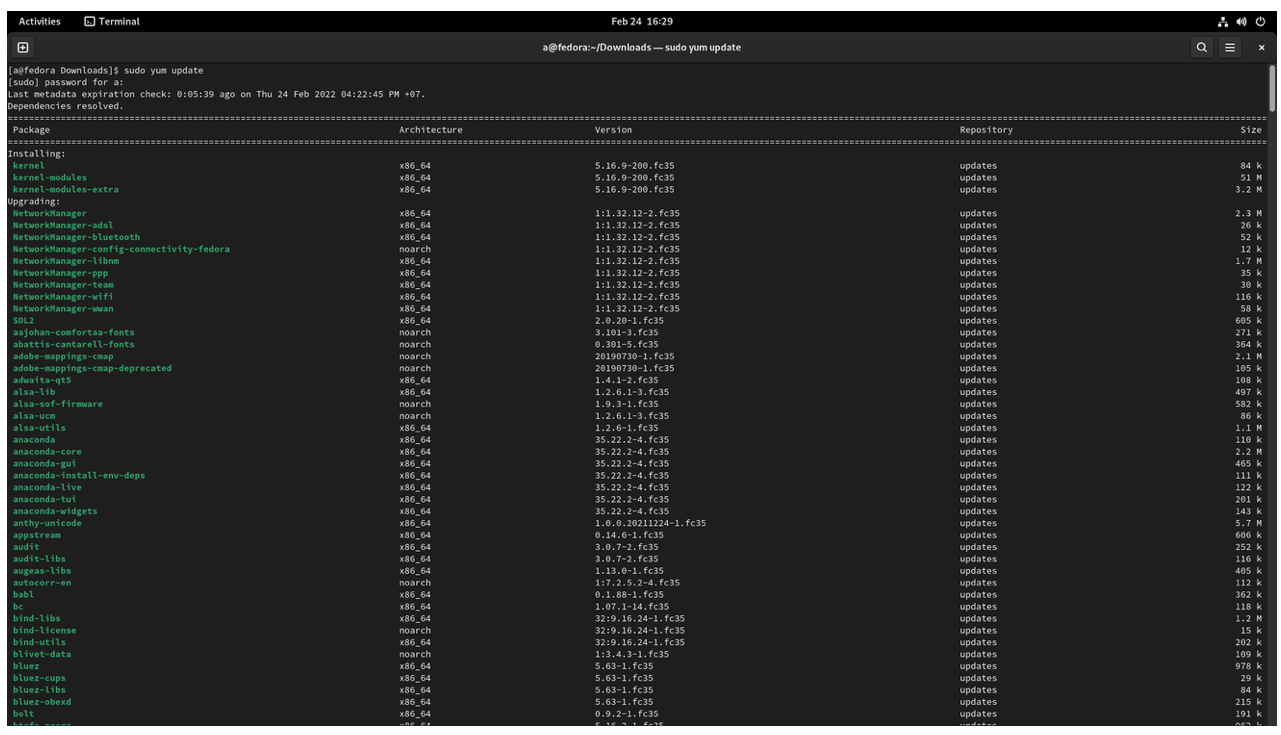Screen dimensions: 1281x735
Task: Click the NetworkManager-wifi package name
Action: 63,297
